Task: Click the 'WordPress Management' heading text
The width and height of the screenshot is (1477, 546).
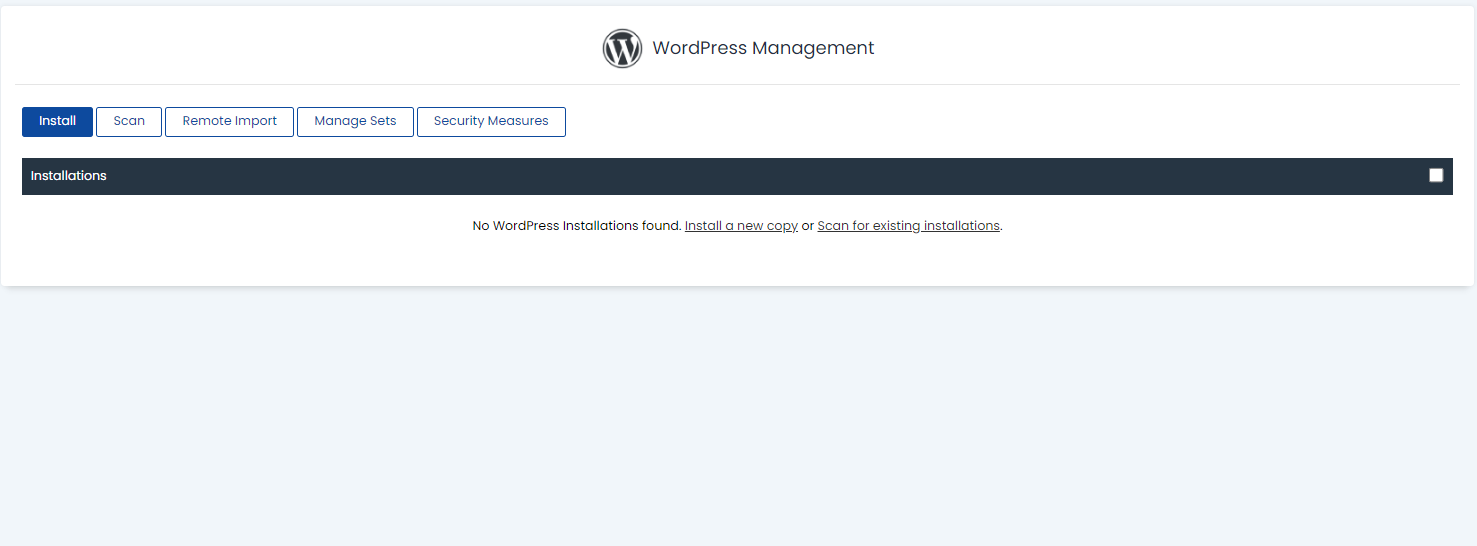Action: click(x=763, y=48)
